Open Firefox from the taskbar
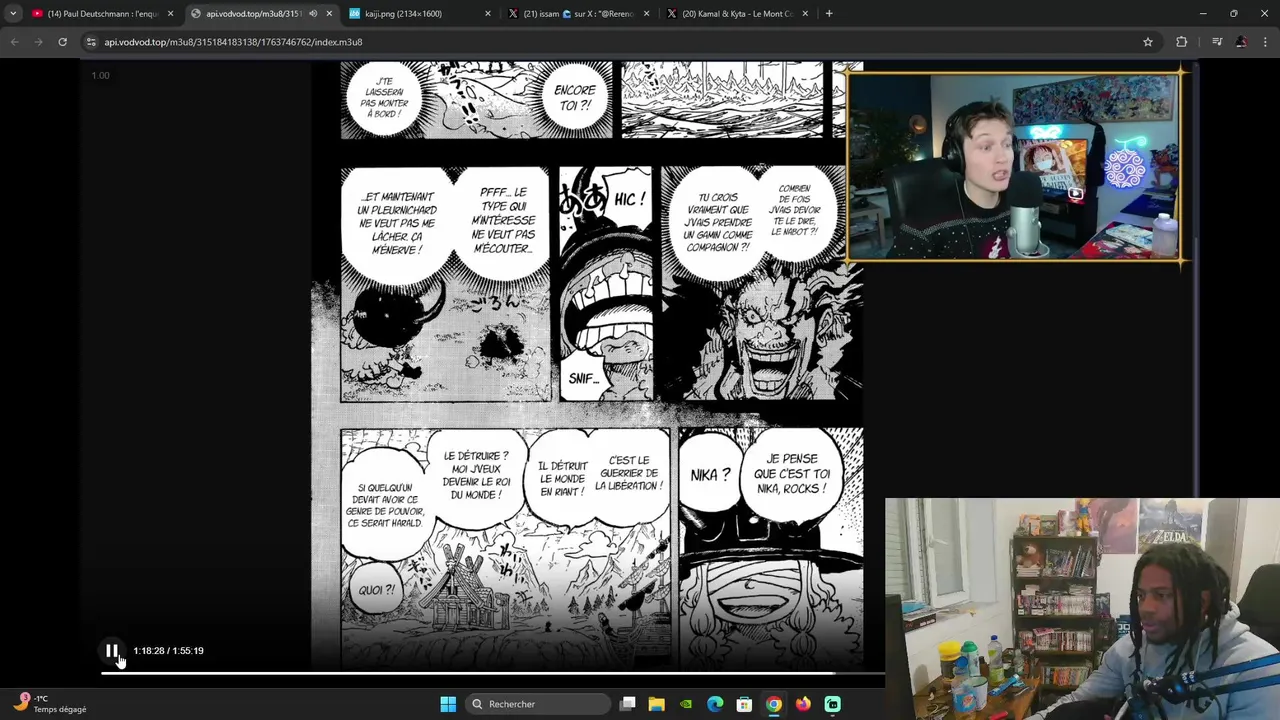Screen dimensions: 1280x720 click(x=803, y=704)
